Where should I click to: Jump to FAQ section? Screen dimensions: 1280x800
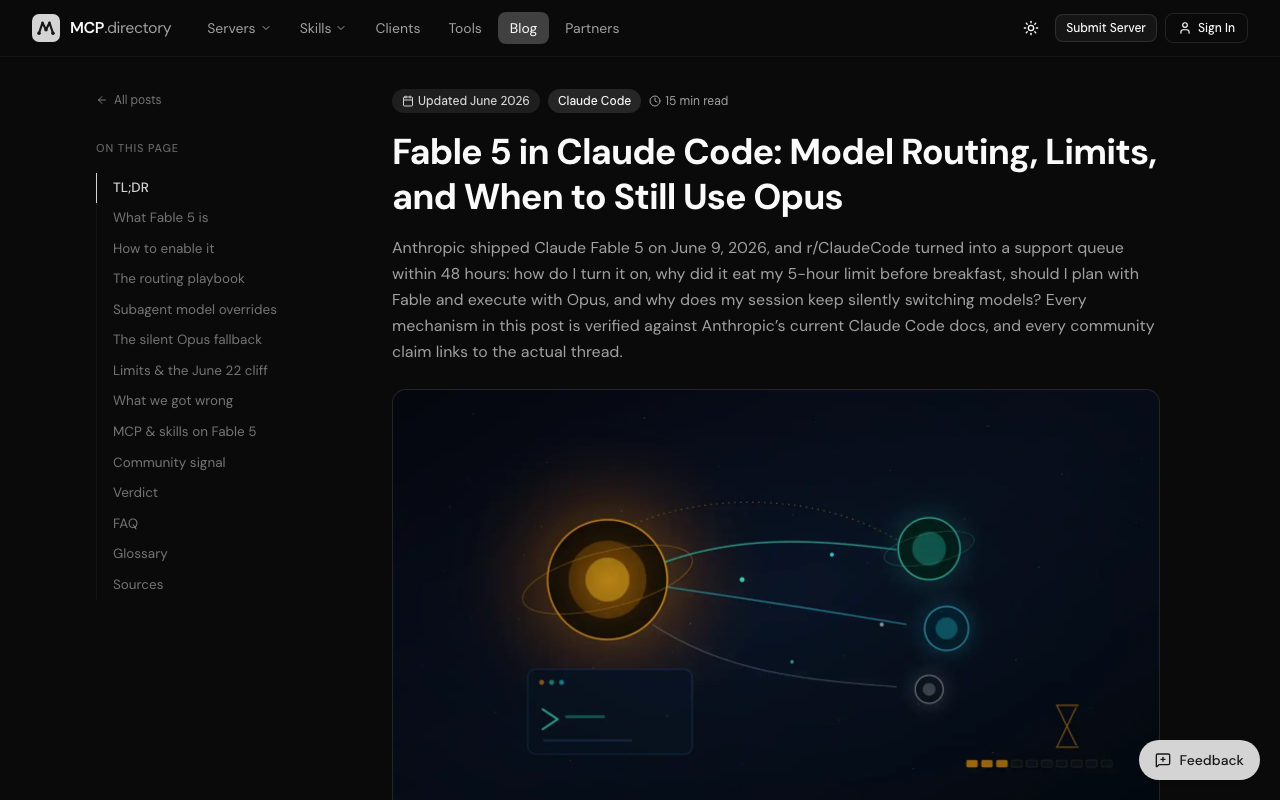[125, 523]
